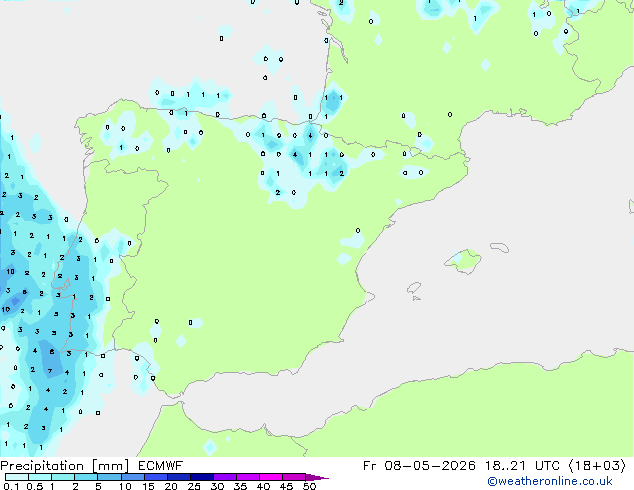Image resolution: width=634 pixels, height=490 pixels.
Task: Click the '40' legend scale label
Action: pyautogui.click(x=263, y=486)
